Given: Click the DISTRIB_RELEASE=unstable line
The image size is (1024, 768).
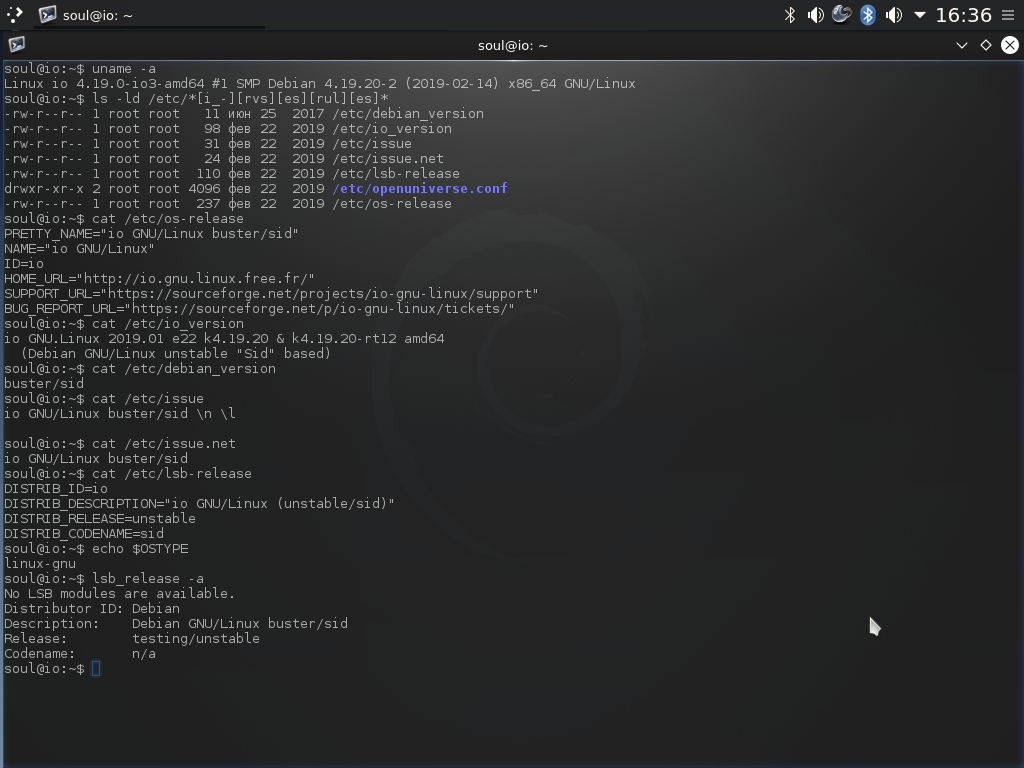Looking at the screenshot, I should tap(100, 519).
